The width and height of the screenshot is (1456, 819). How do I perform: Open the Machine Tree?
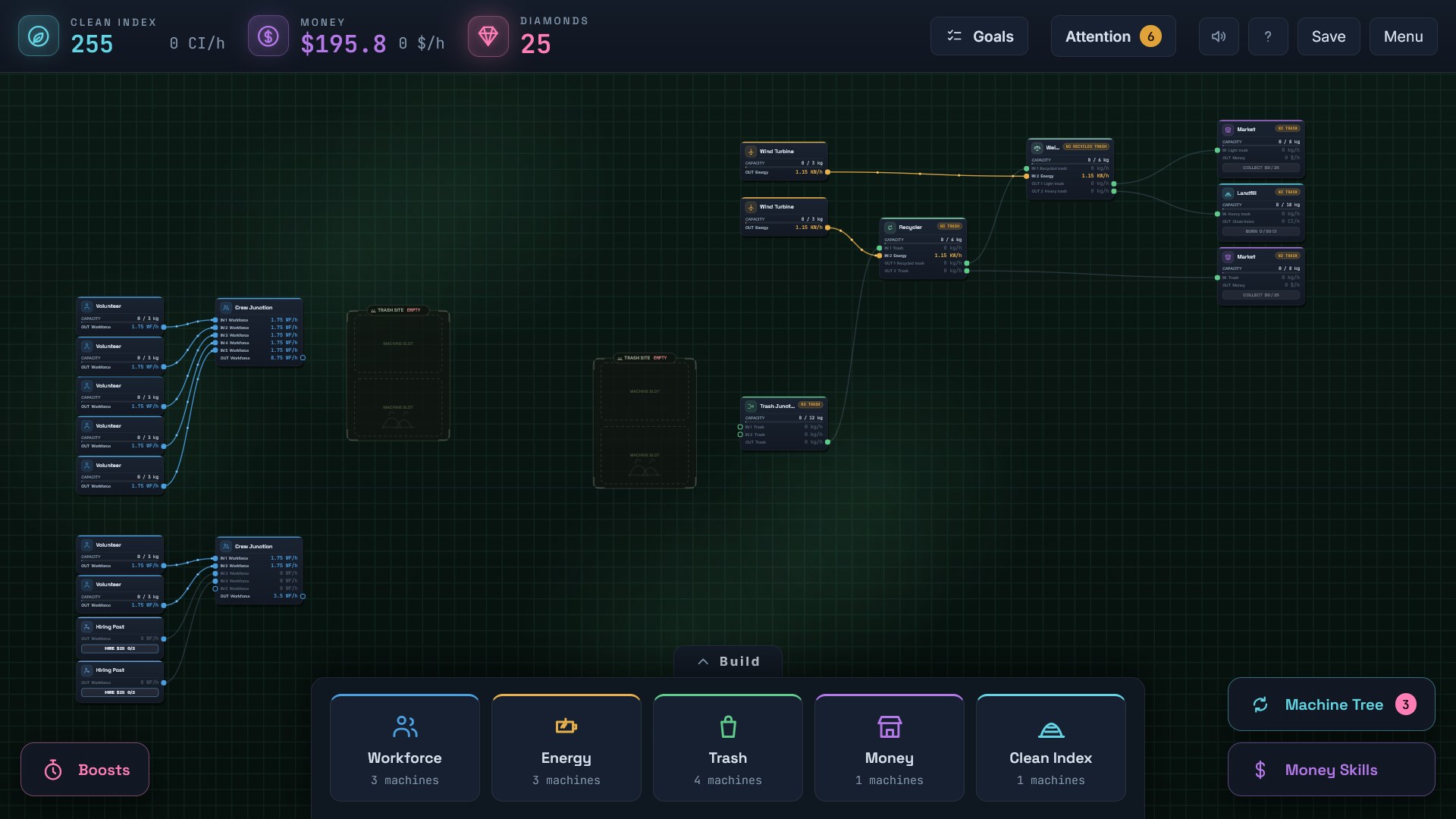point(1332,704)
